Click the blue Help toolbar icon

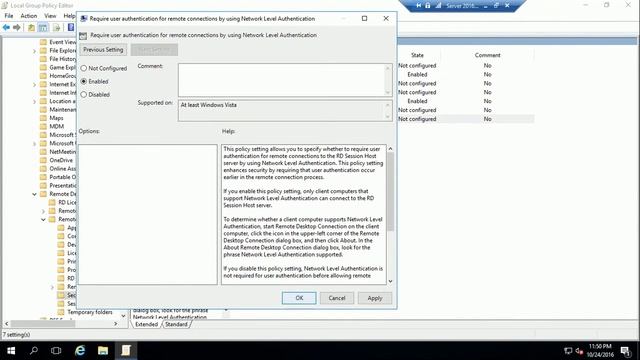pos(71,27)
